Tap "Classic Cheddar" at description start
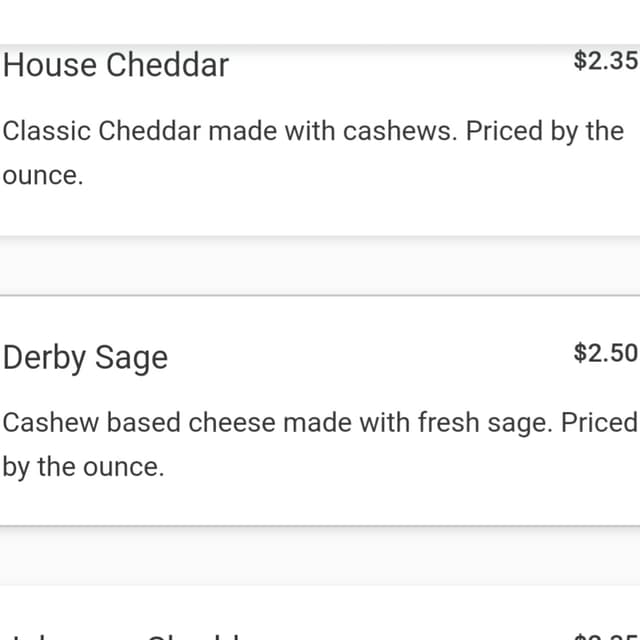The image size is (640, 640). point(102,131)
